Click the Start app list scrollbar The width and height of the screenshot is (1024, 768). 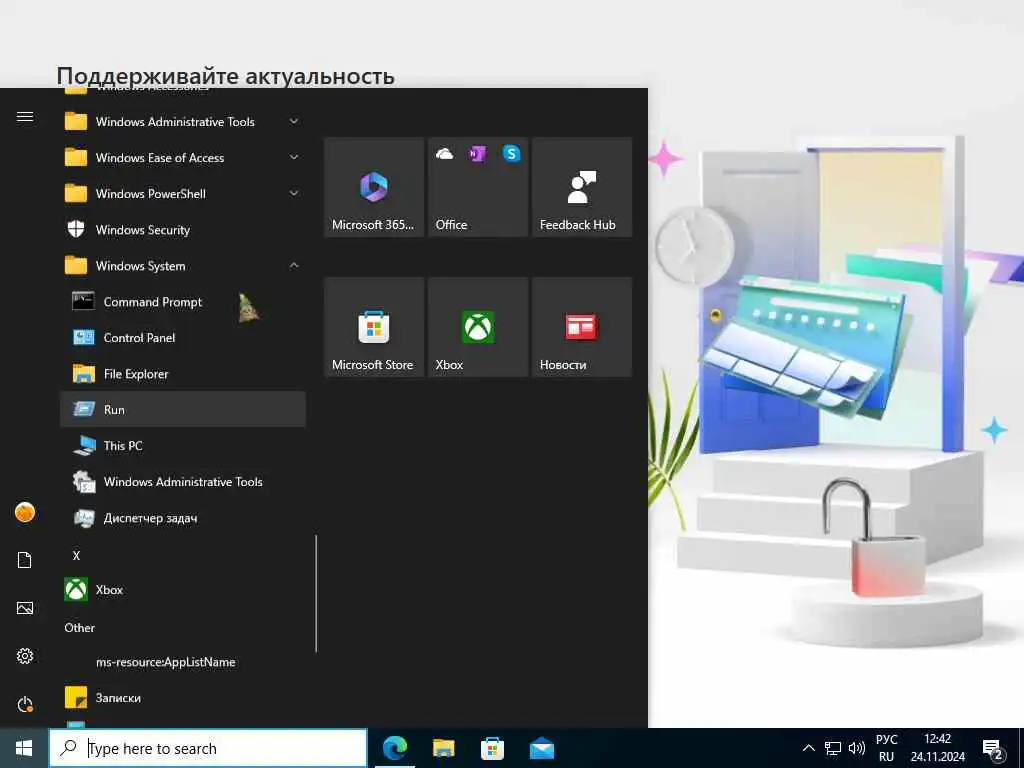pos(316,594)
